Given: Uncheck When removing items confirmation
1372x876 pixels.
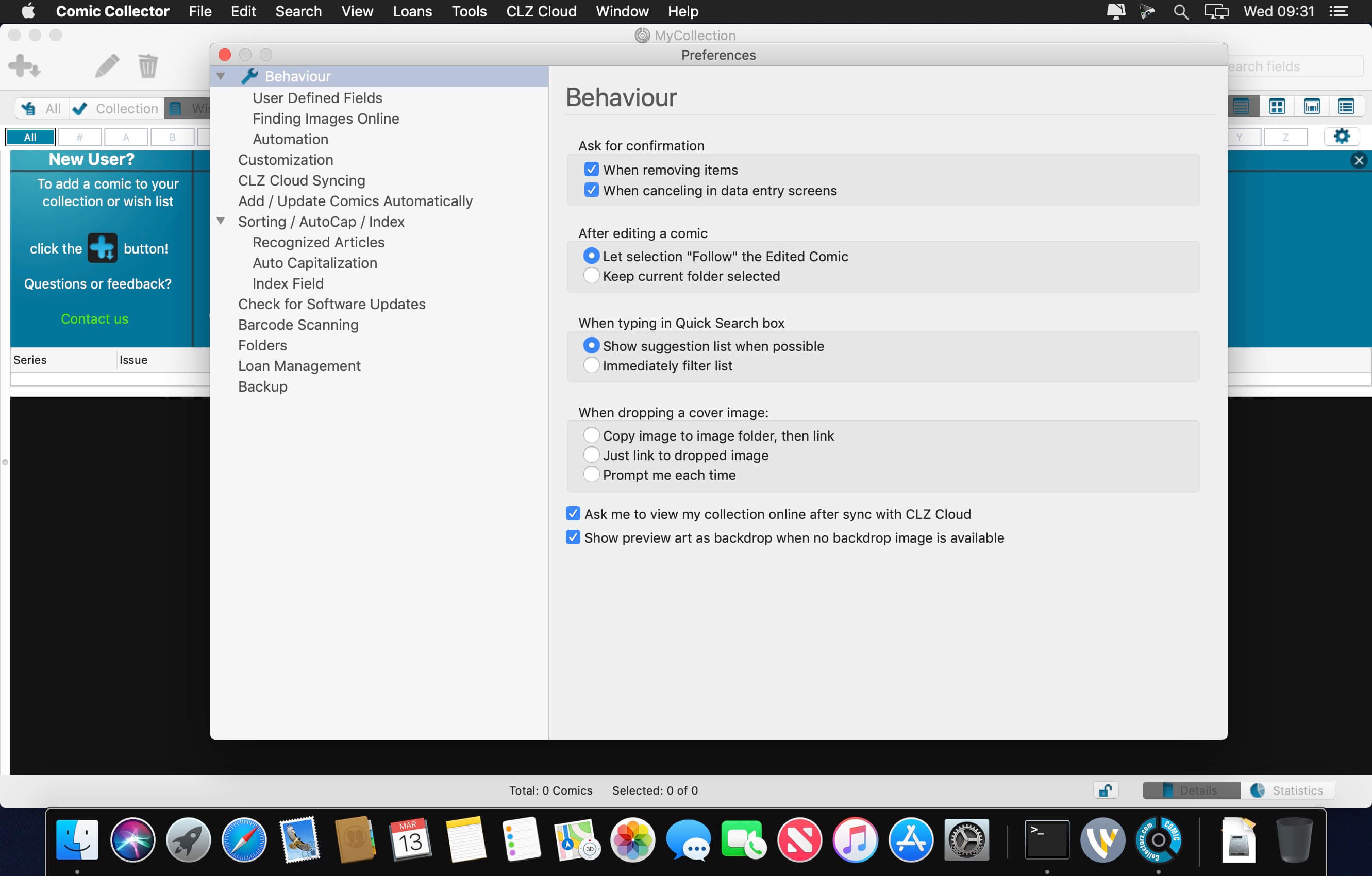Looking at the screenshot, I should click(591, 170).
